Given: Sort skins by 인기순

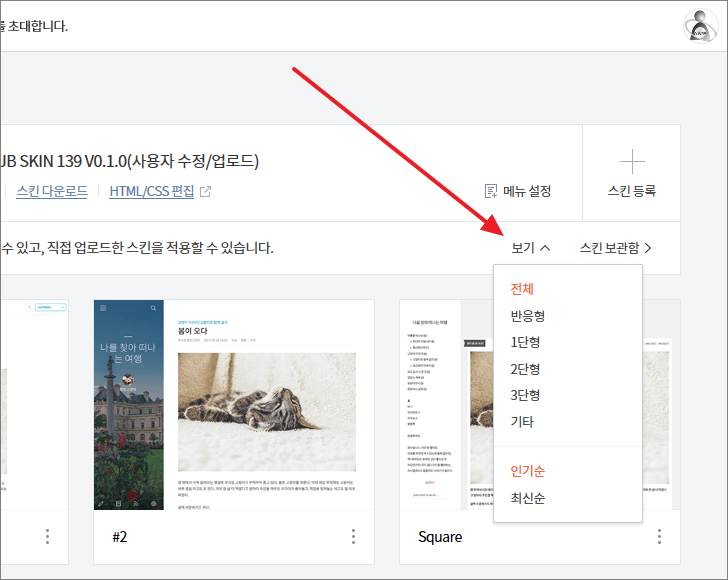Looking at the screenshot, I should (x=527, y=471).
